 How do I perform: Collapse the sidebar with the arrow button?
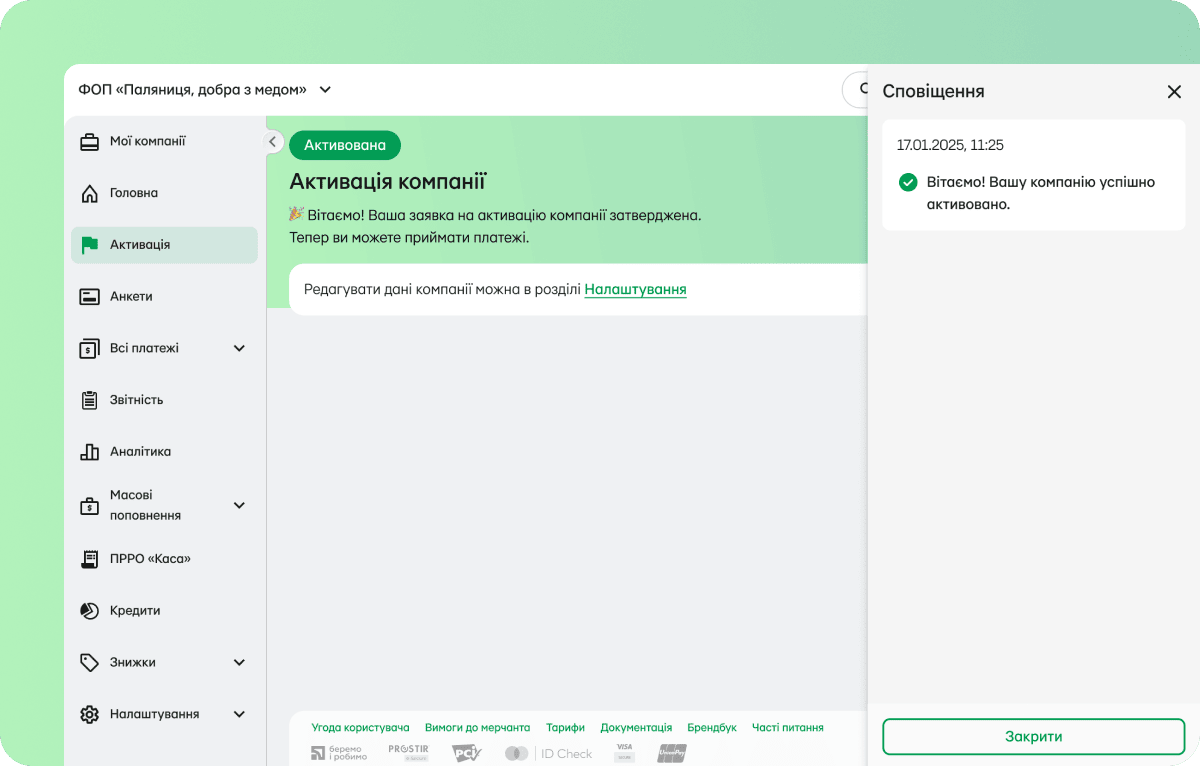pyautogui.click(x=273, y=142)
